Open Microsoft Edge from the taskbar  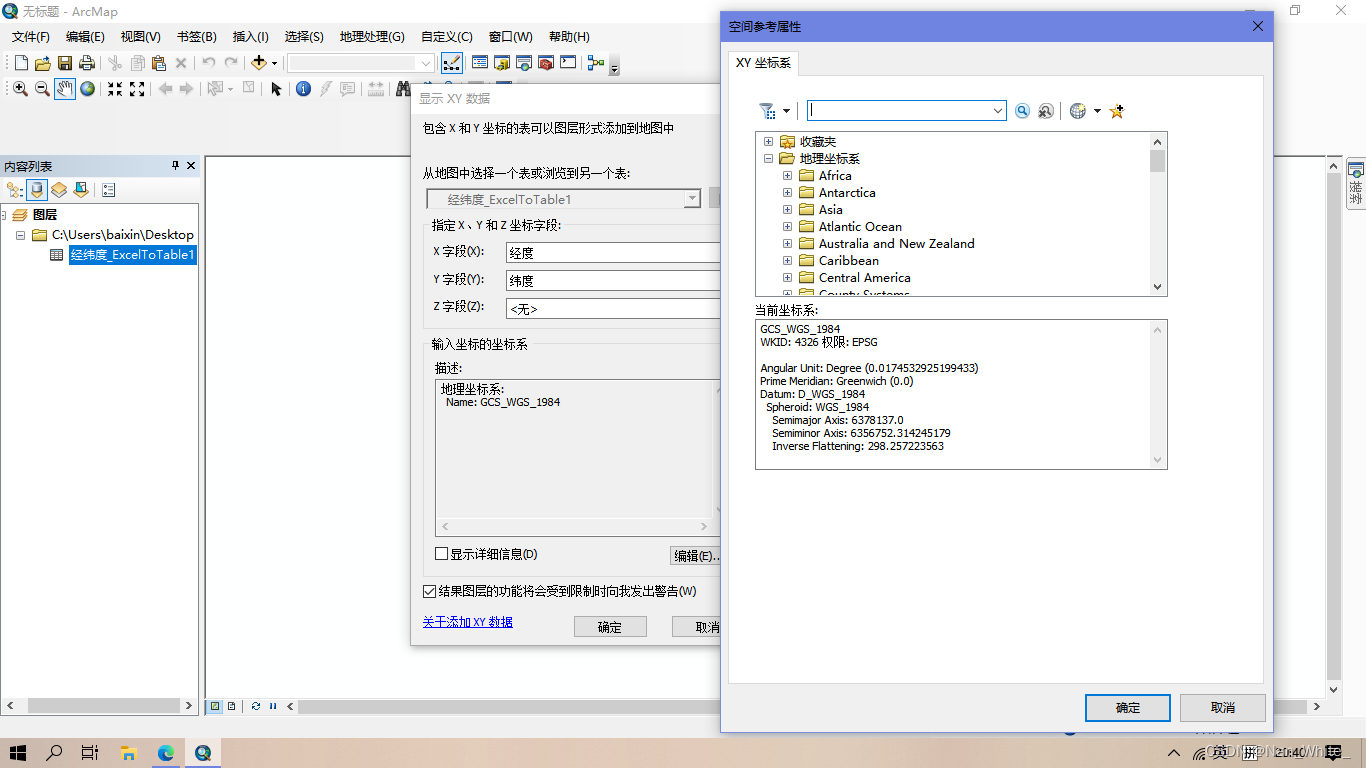click(165, 753)
